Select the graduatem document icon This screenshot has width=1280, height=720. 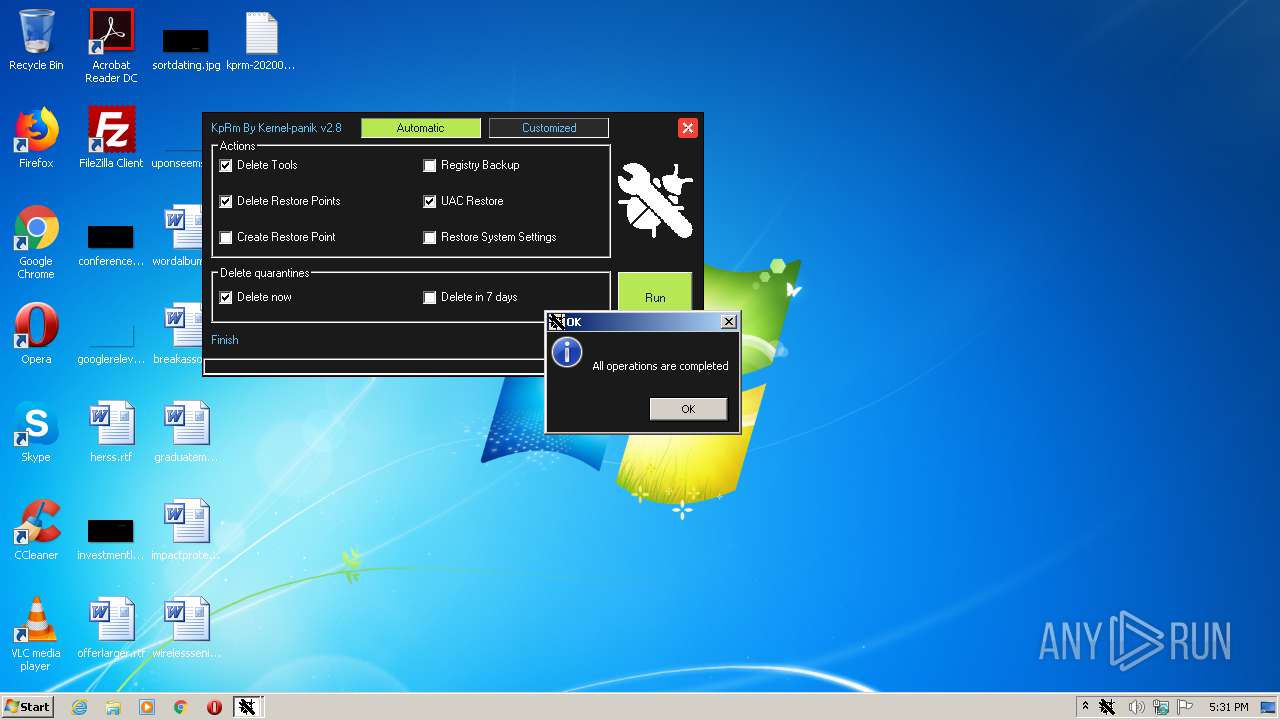186,432
